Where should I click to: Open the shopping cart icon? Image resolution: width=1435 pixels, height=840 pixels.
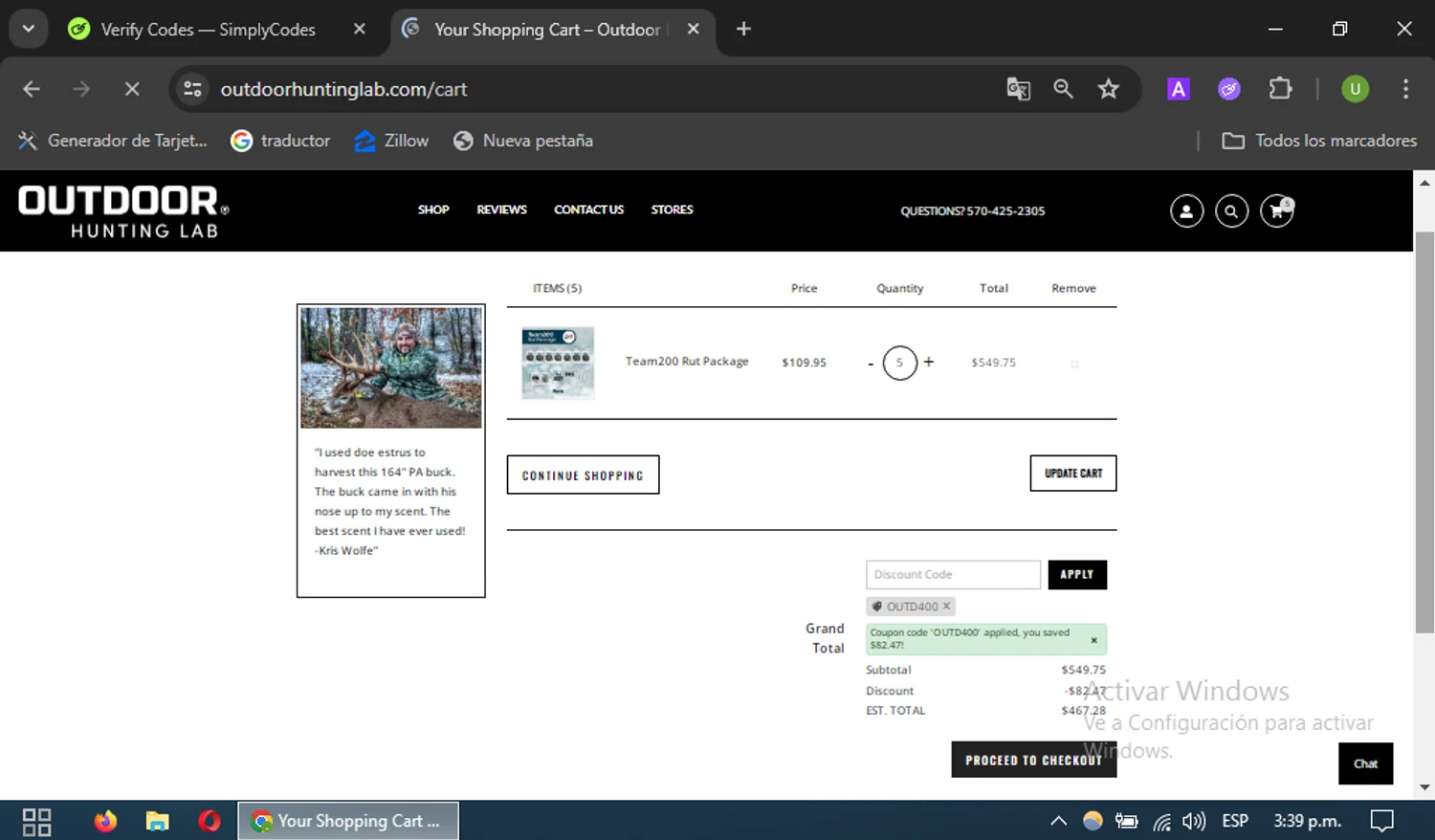1277,210
